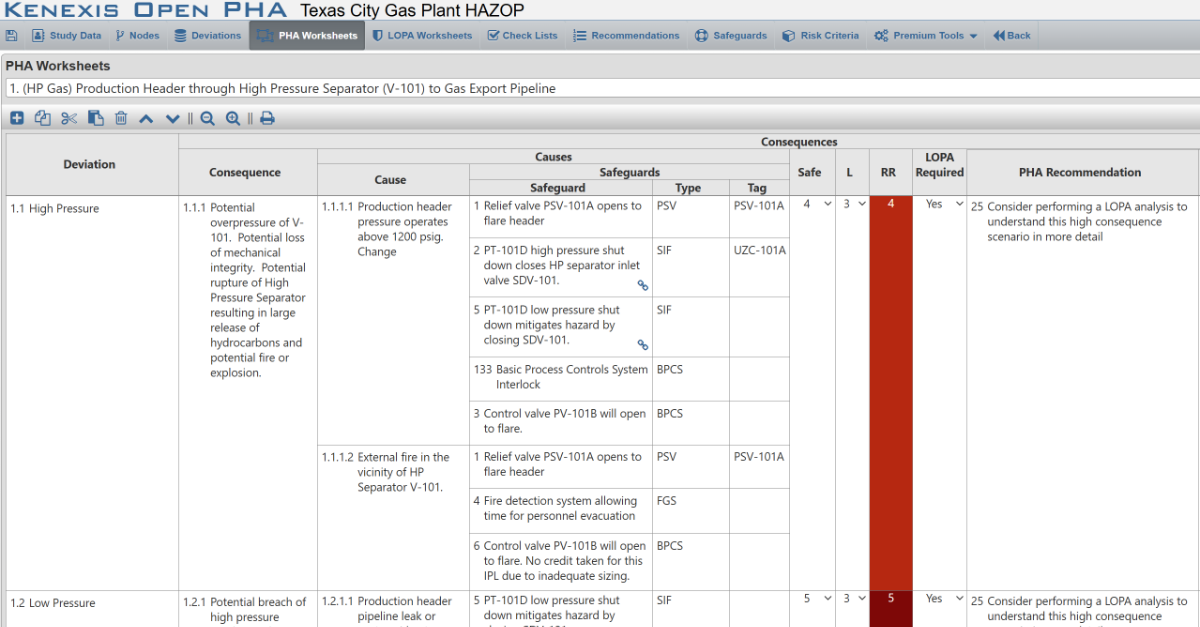Click the Back button
1200x627 pixels.
point(1011,36)
